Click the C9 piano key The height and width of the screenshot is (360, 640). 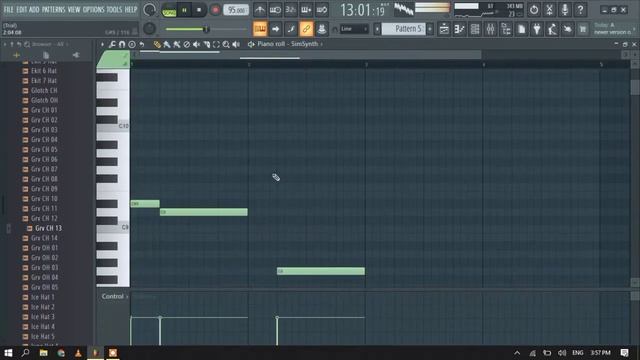point(113,227)
